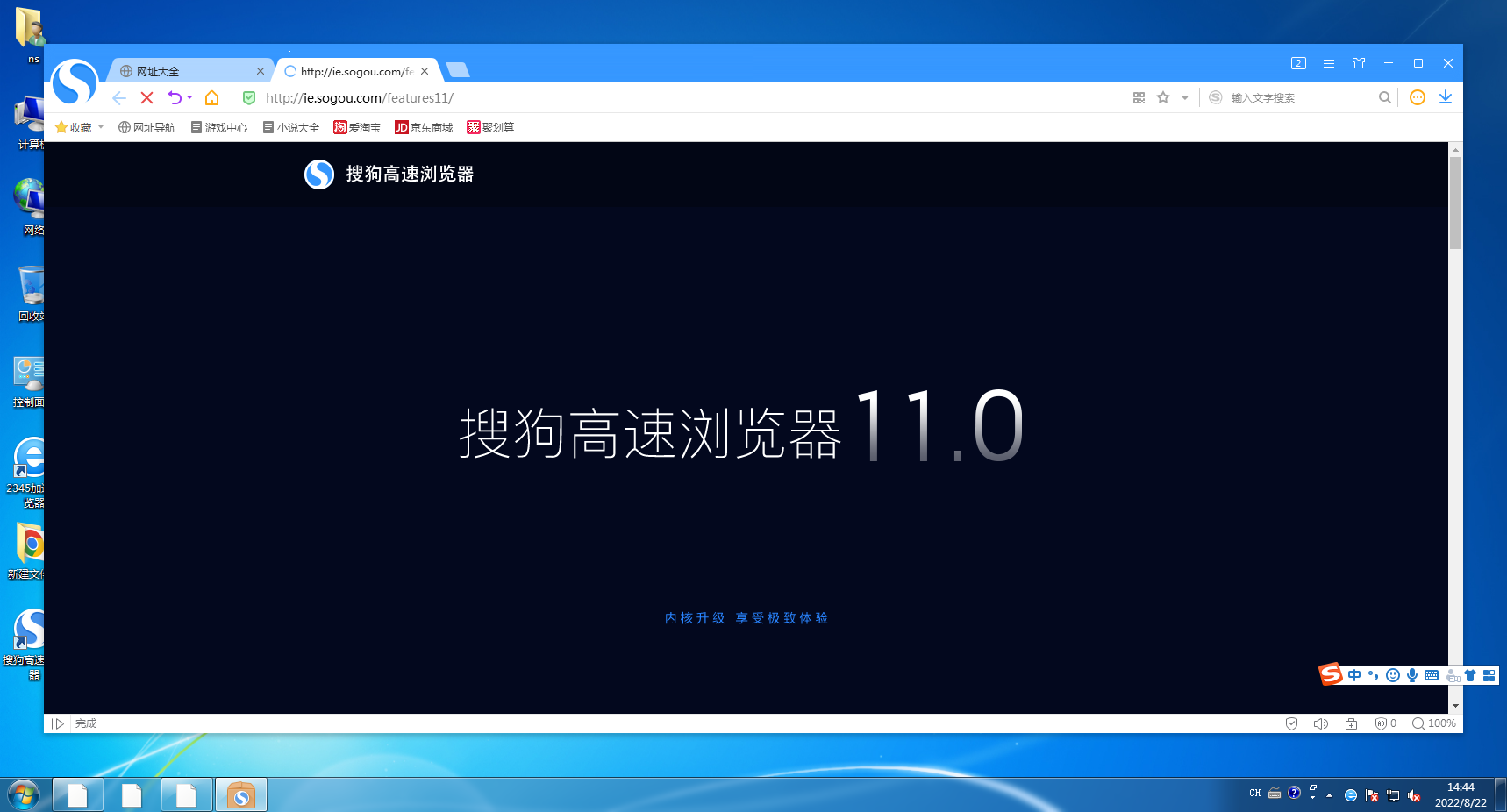1507x812 pixels.
Task: Open the 100% page zoom control
Action: point(1434,723)
